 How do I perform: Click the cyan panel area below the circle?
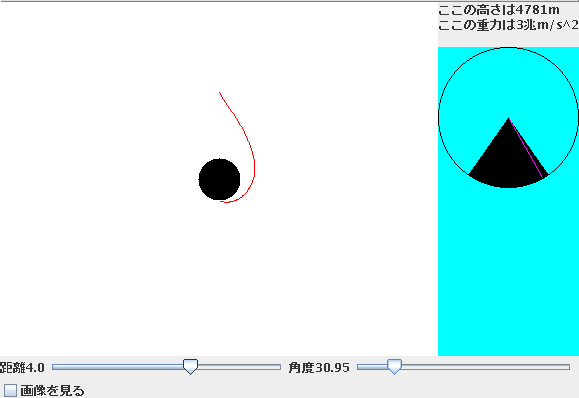point(508,273)
